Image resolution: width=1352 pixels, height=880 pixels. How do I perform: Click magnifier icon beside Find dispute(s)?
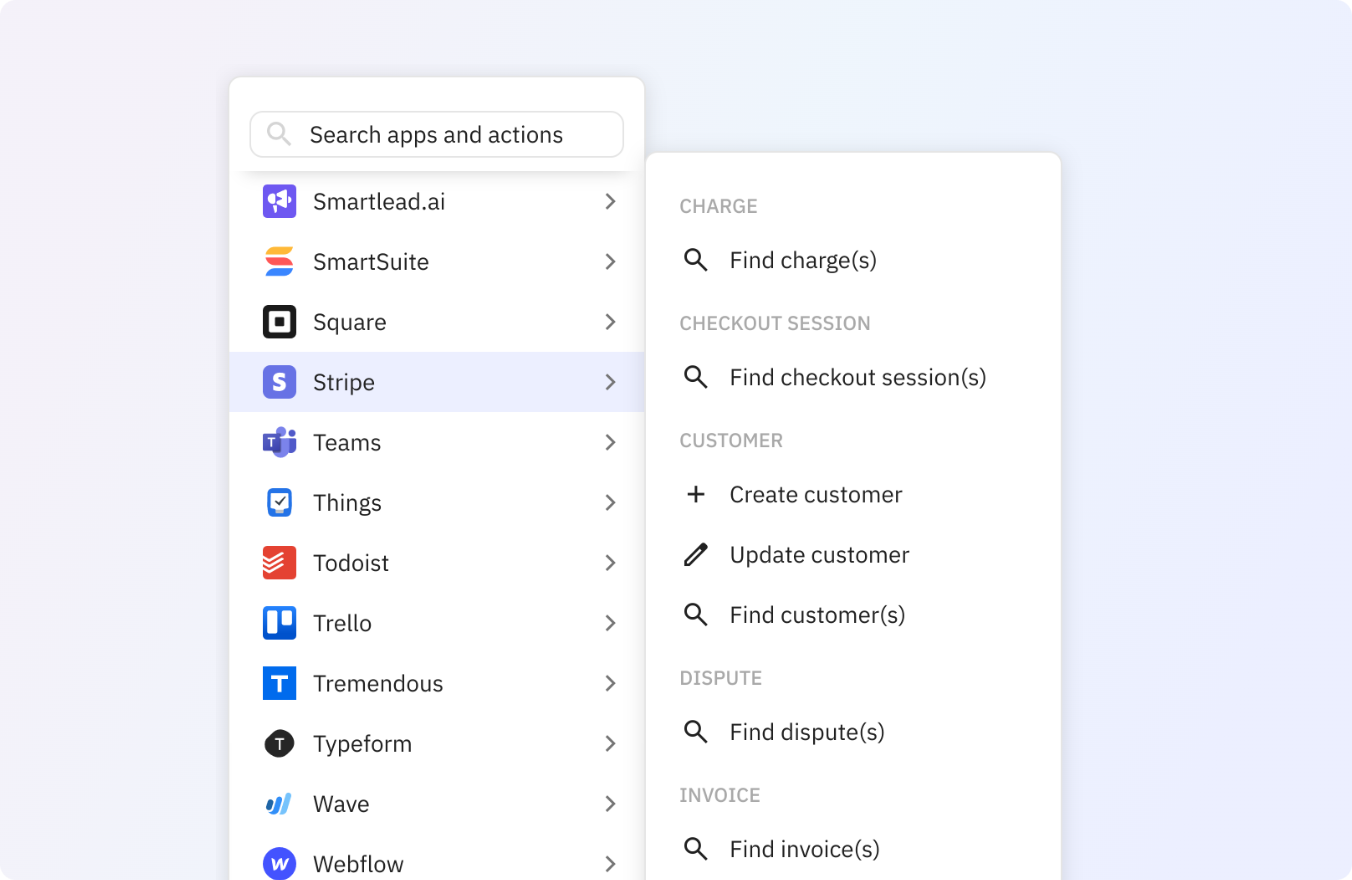click(695, 731)
